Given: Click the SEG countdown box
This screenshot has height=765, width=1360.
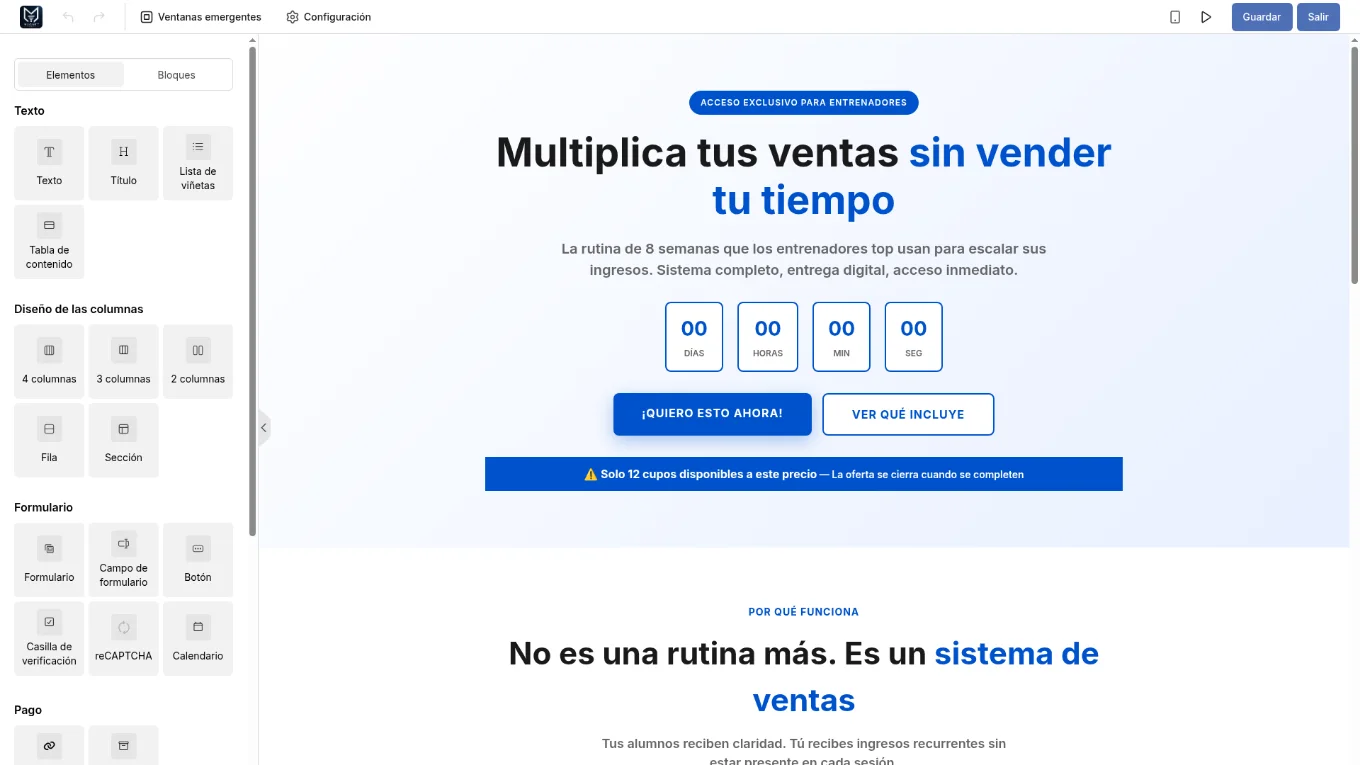Looking at the screenshot, I should (914, 337).
